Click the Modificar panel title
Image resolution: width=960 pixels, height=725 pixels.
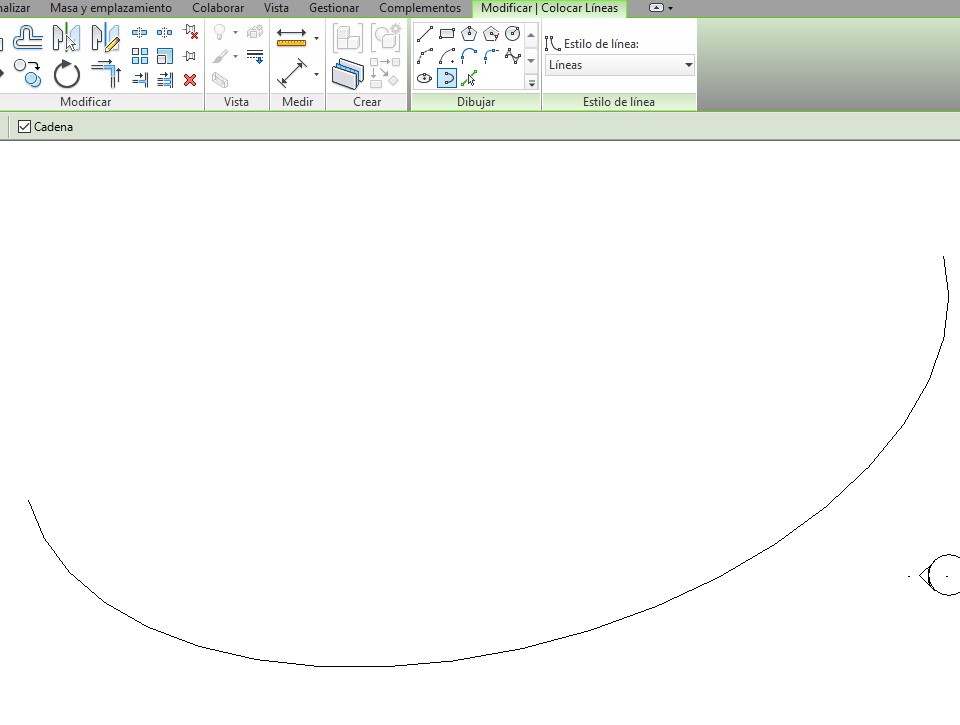(x=86, y=102)
